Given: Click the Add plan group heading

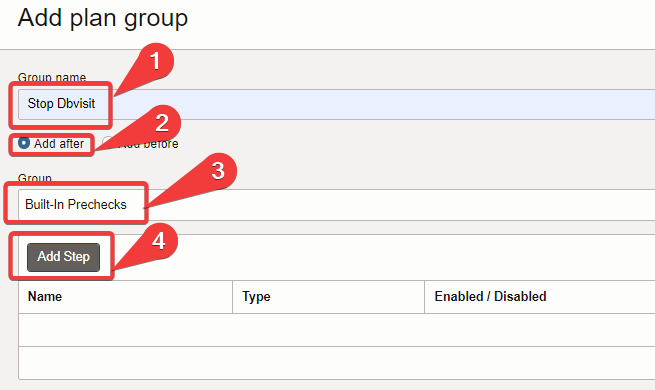Looking at the screenshot, I should (103, 18).
